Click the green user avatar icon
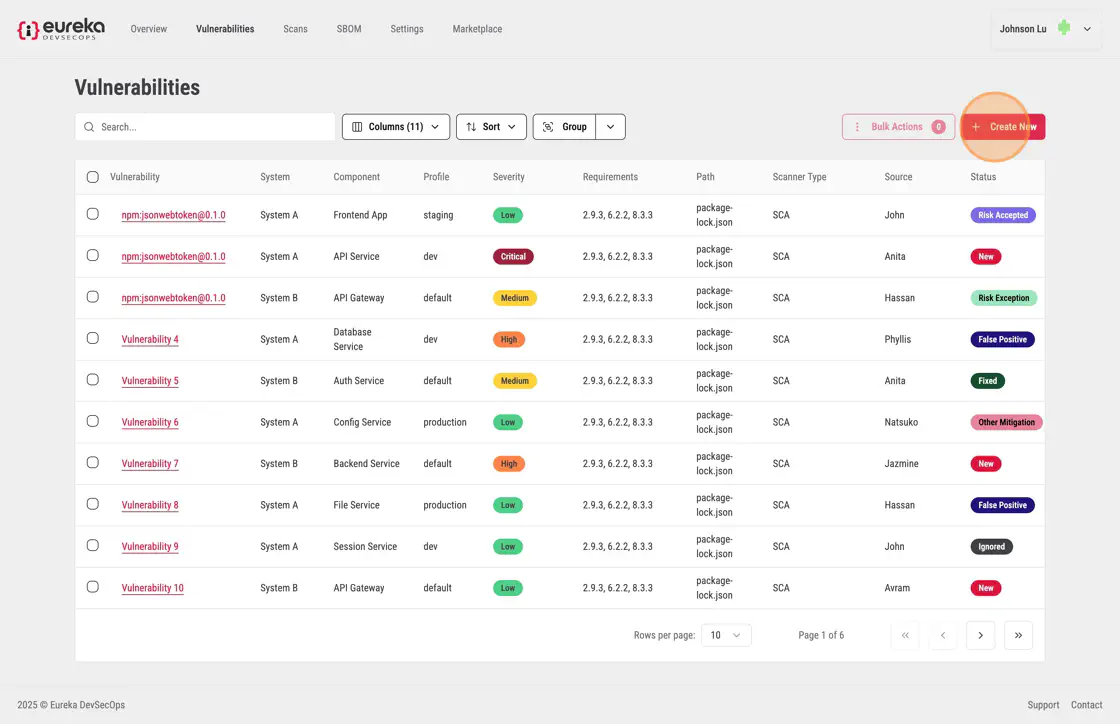 pyautogui.click(x=1064, y=29)
